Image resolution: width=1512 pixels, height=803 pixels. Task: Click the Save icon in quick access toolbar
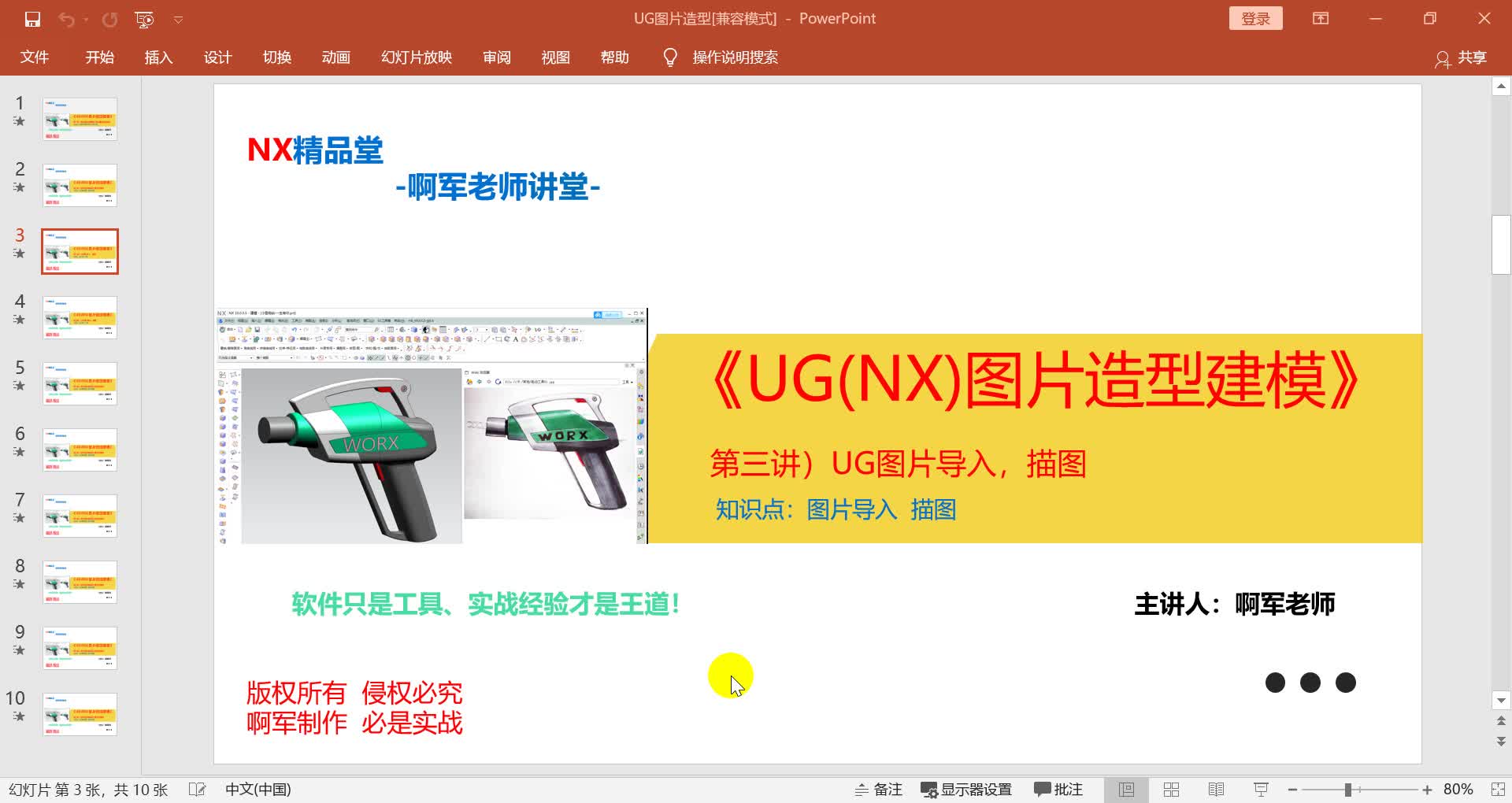click(32, 19)
